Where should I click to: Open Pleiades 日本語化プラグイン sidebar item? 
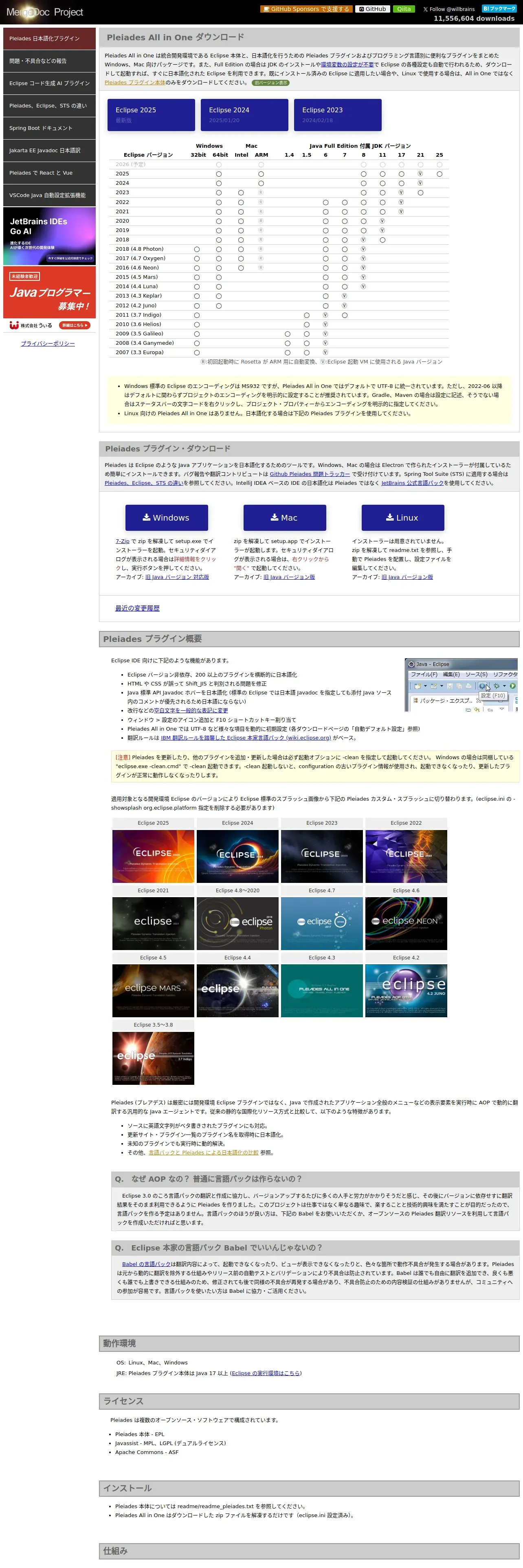tap(49, 38)
